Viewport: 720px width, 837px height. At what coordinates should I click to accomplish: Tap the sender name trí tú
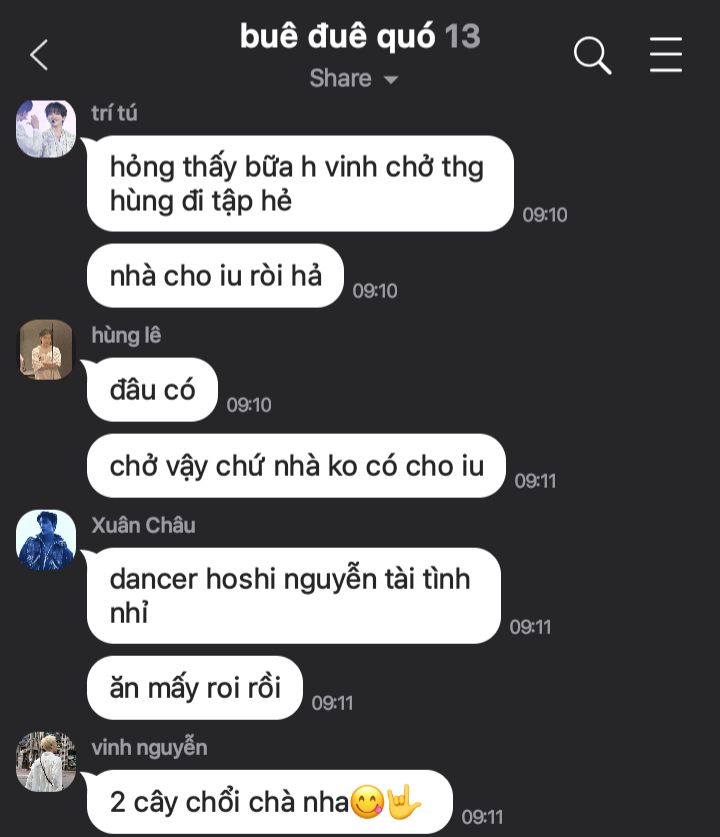[x=114, y=113]
